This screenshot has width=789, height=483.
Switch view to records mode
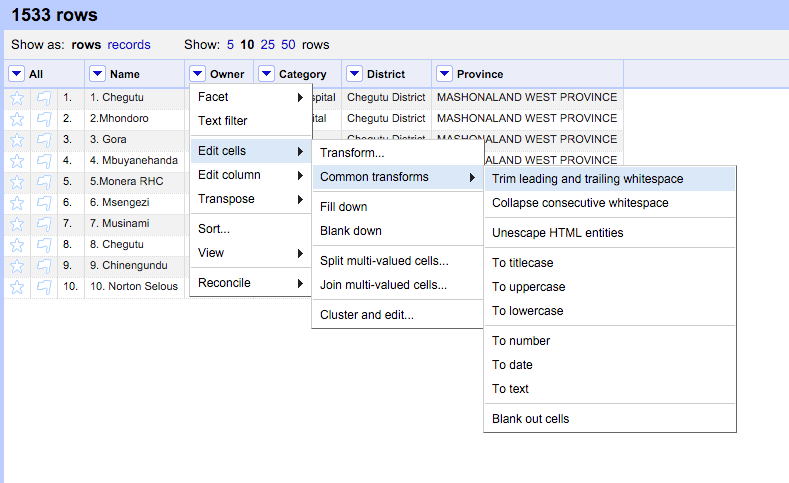pyautogui.click(x=129, y=45)
